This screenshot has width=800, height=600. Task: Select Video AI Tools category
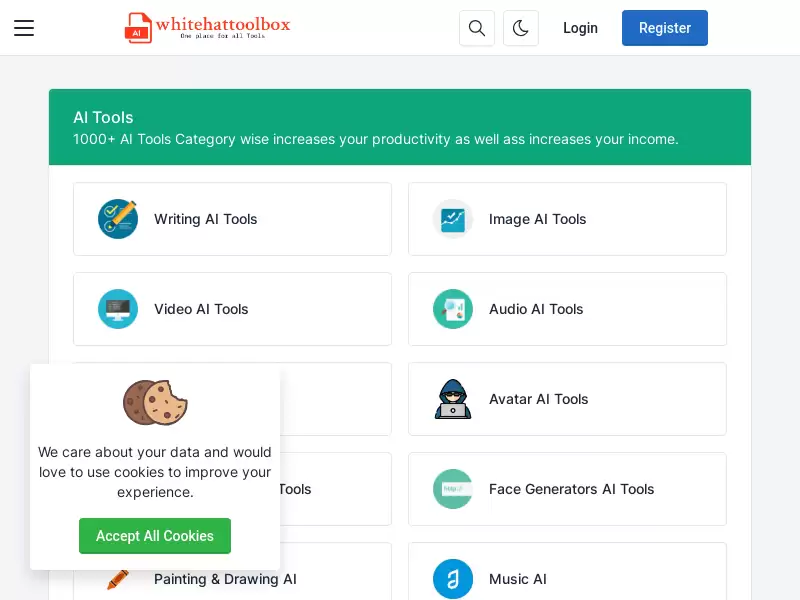point(232,309)
